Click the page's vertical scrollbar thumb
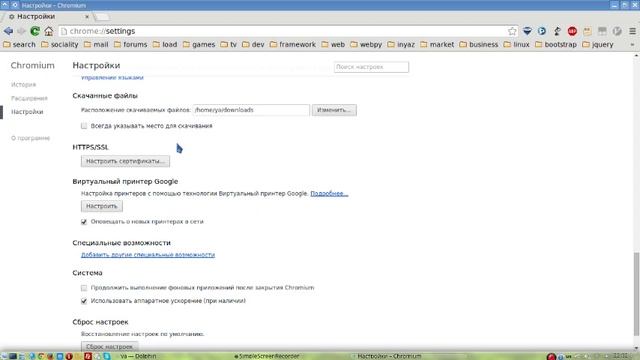This screenshot has width=640, height=360. (636, 294)
